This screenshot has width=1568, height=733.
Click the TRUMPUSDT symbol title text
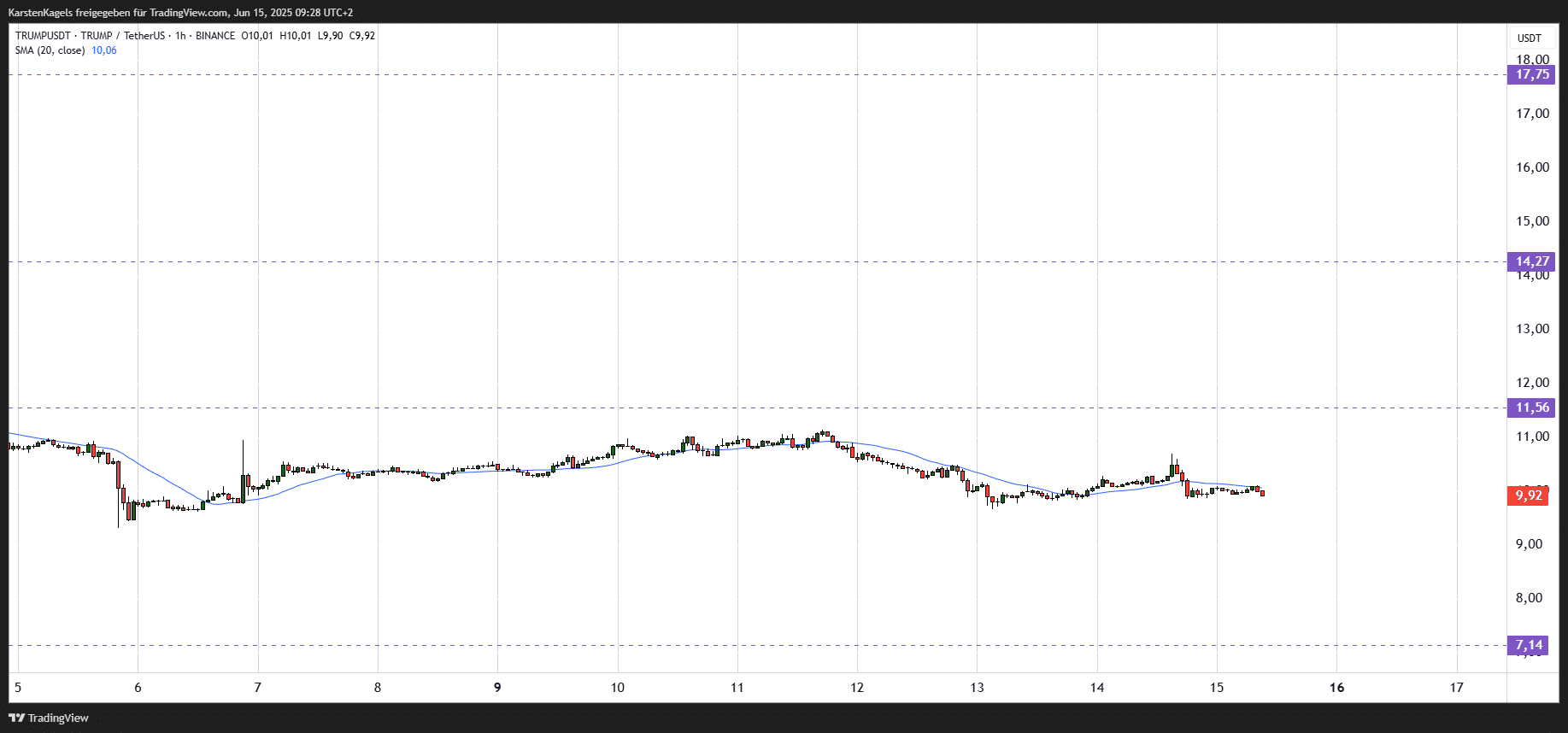43,36
